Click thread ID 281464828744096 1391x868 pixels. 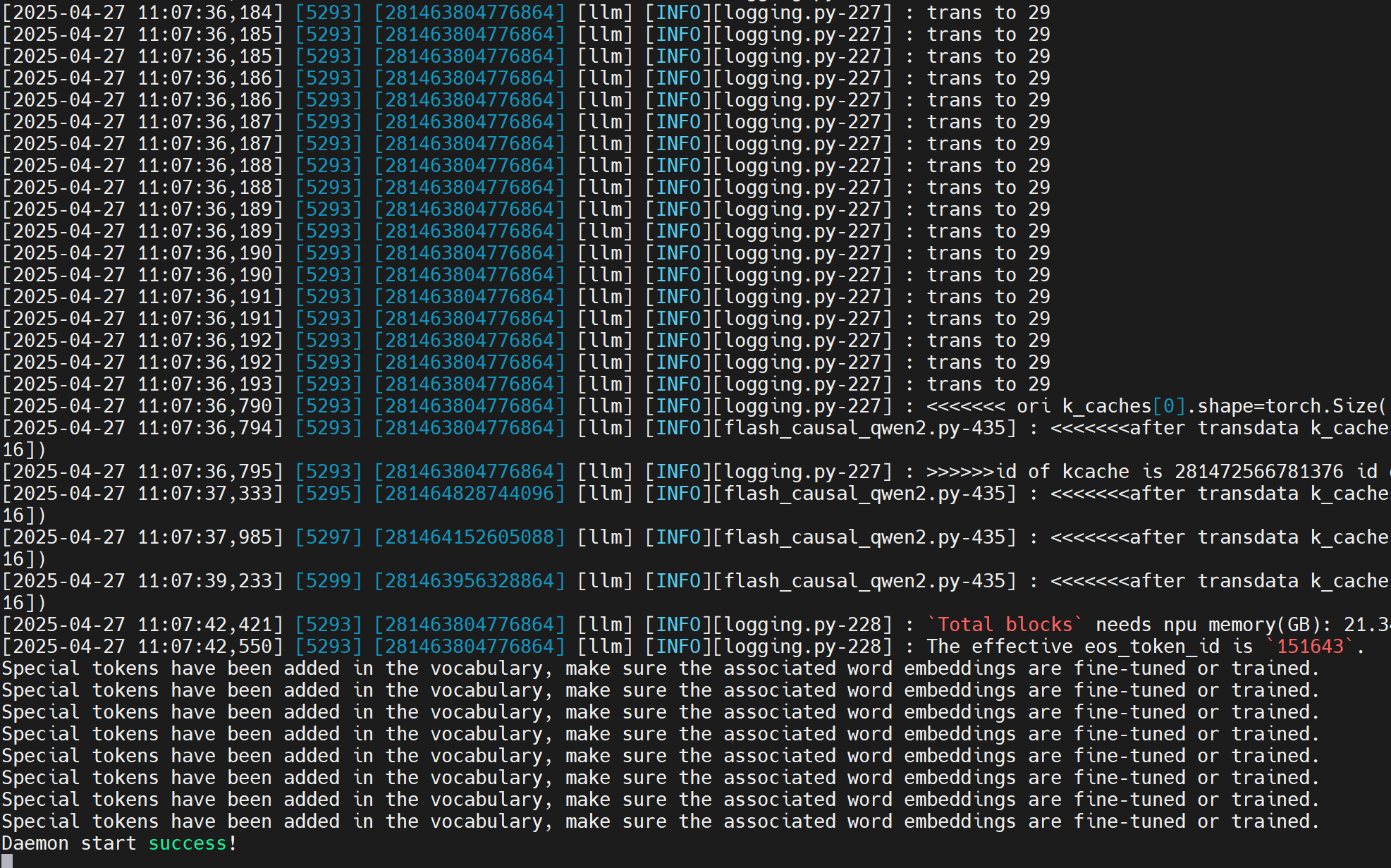tap(470, 494)
